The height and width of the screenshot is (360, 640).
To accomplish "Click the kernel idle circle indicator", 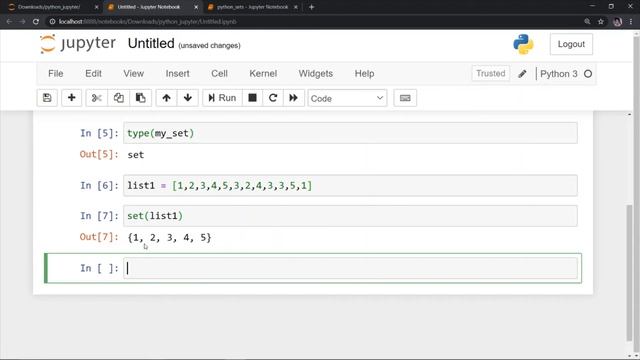I will (588, 74).
